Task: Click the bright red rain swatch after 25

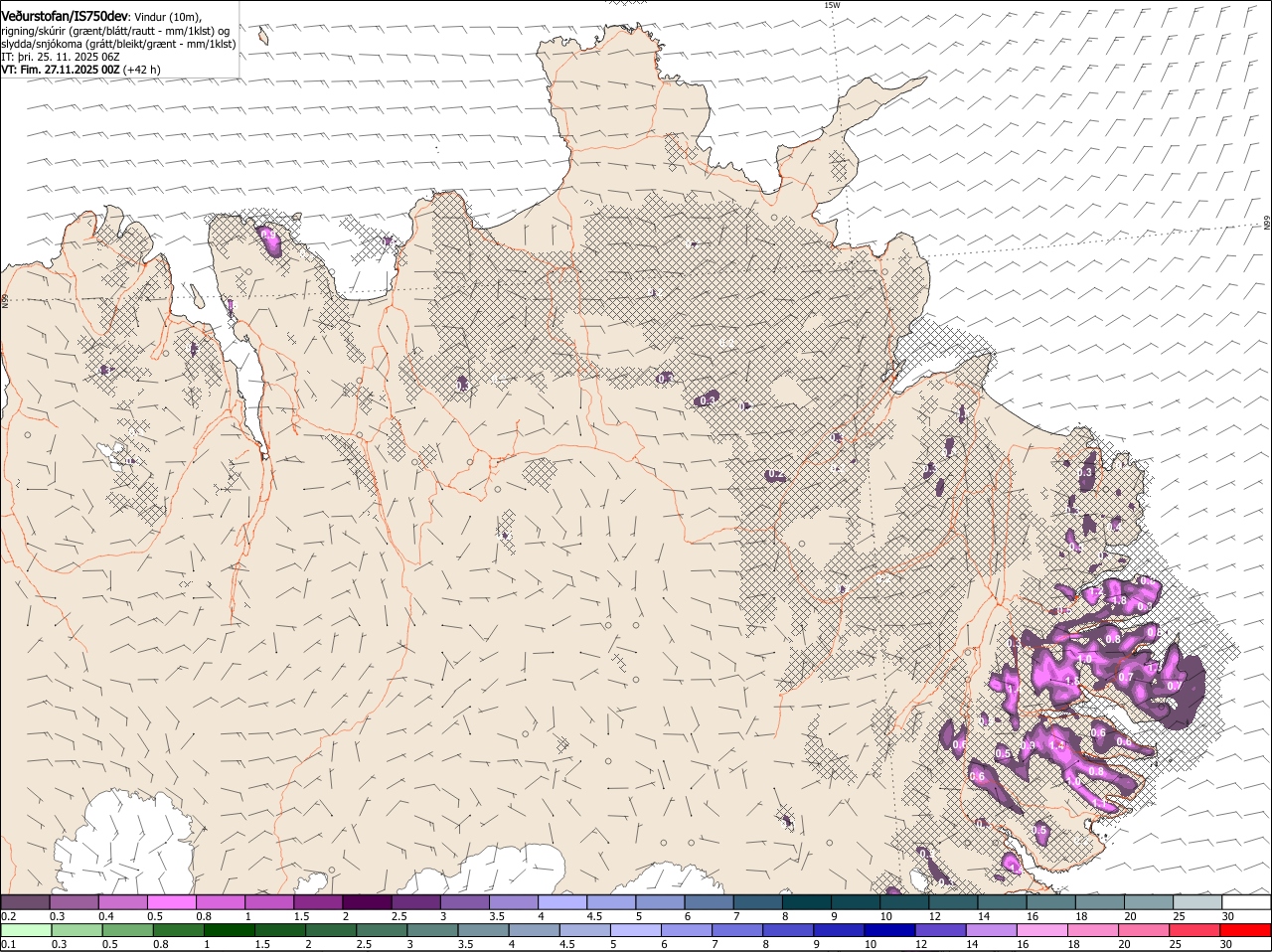Action: point(1244,930)
